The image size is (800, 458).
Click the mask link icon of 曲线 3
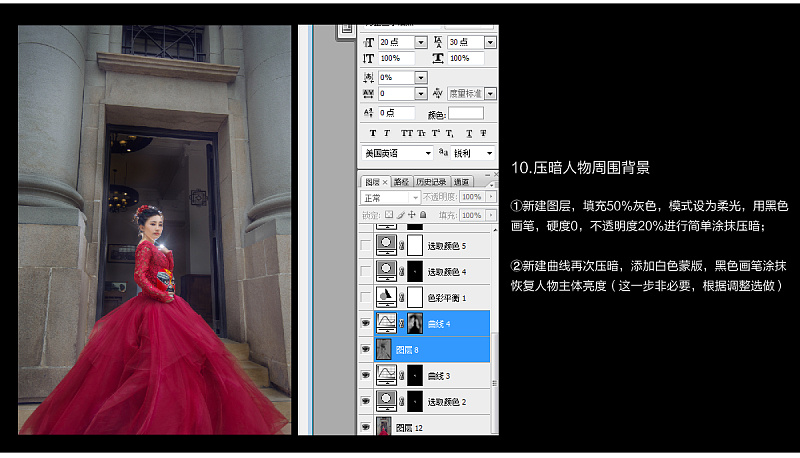coord(402,376)
